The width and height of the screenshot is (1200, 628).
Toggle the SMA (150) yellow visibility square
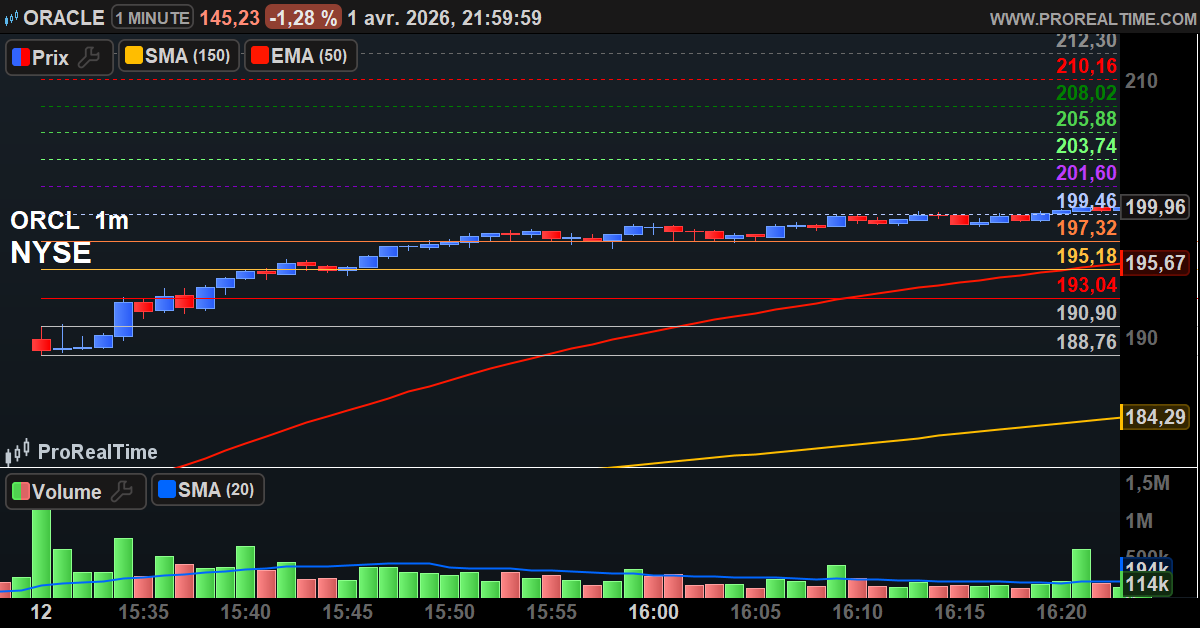(133, 55)
